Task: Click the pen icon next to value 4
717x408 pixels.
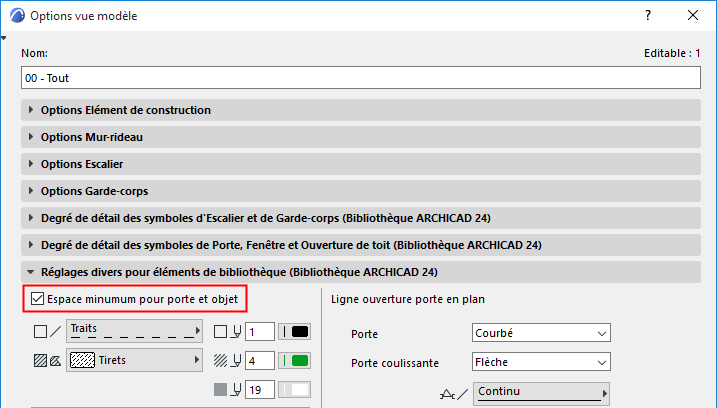Action: [x=236, y=361]
